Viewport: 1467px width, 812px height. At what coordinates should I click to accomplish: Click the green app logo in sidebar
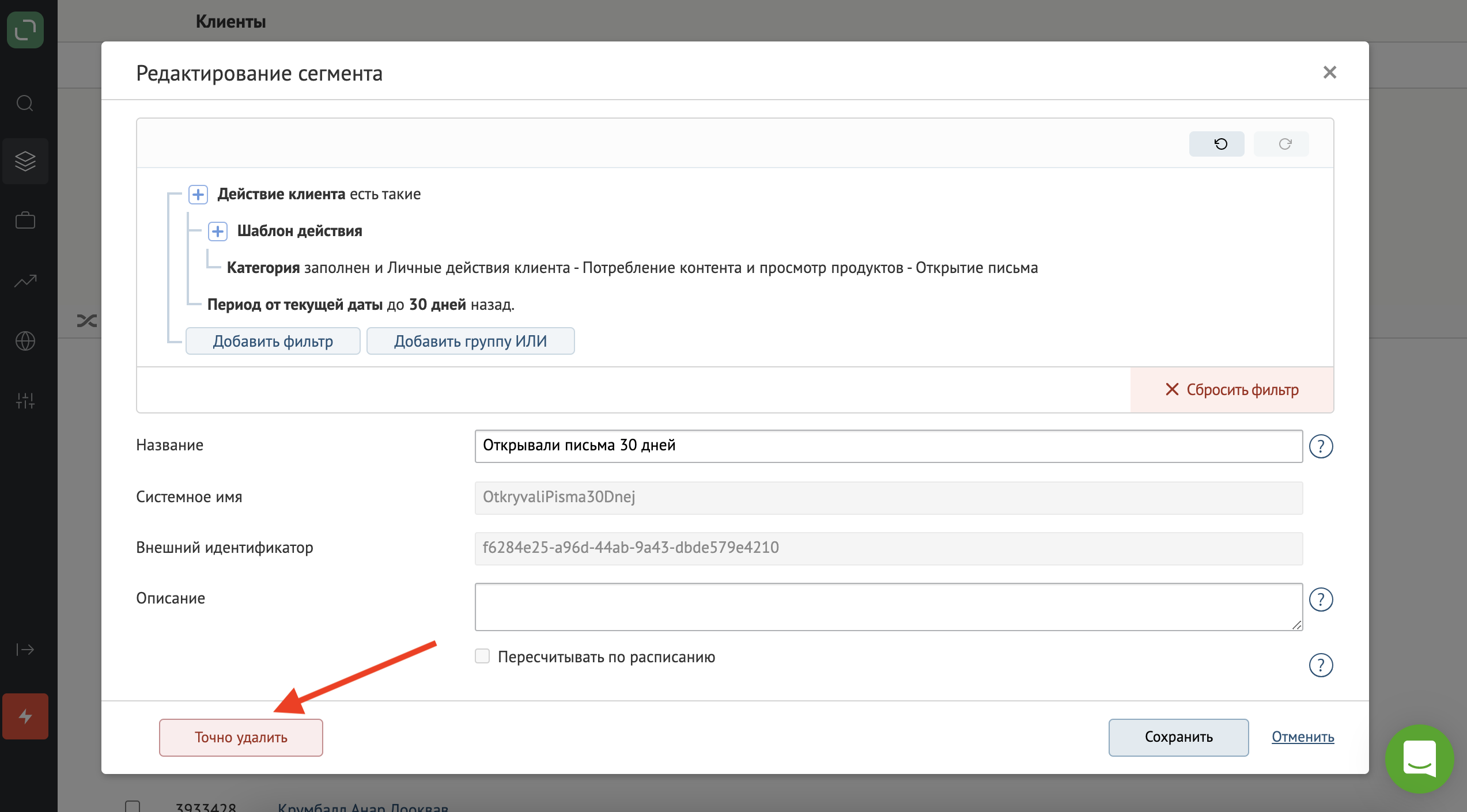25,29
